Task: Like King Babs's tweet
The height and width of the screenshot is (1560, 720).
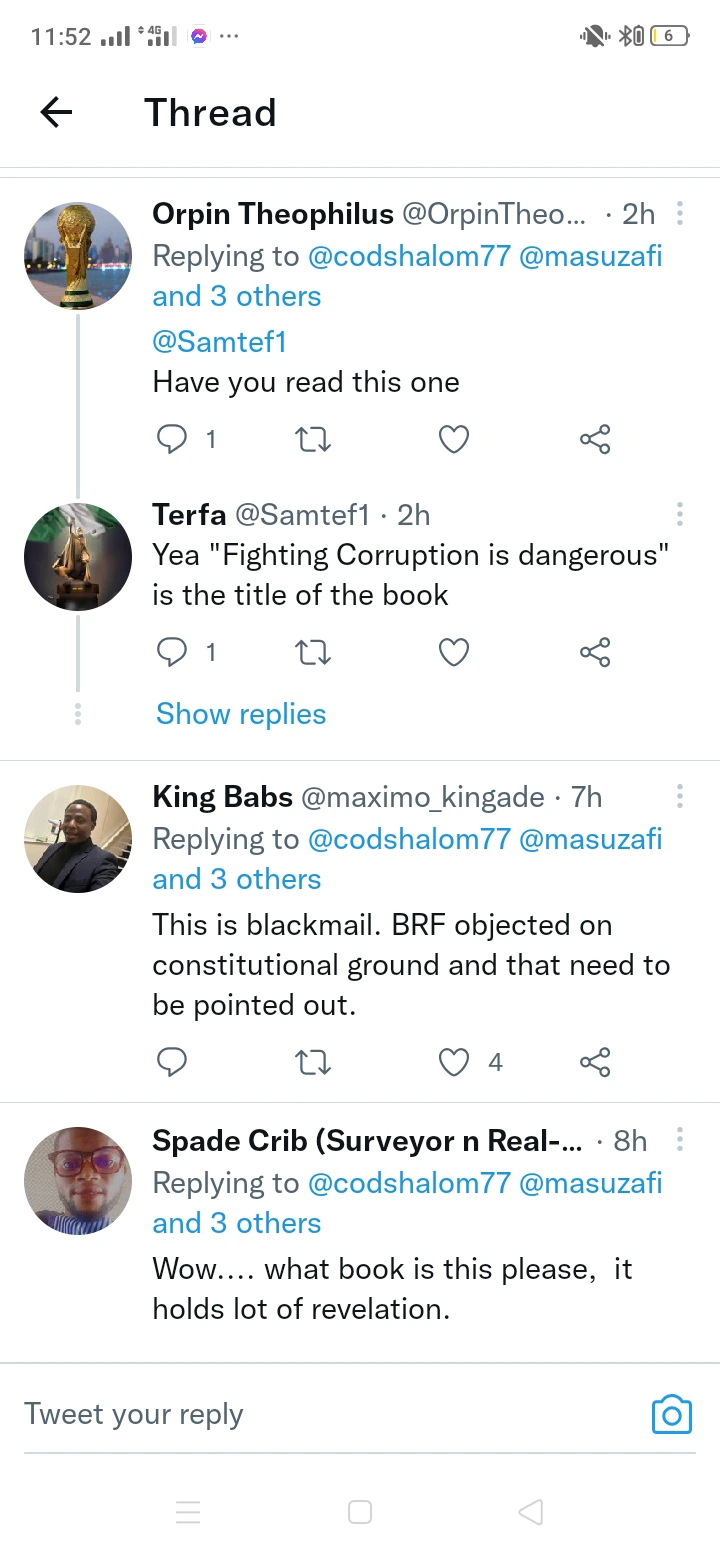Action: [x=455, y=1062]
